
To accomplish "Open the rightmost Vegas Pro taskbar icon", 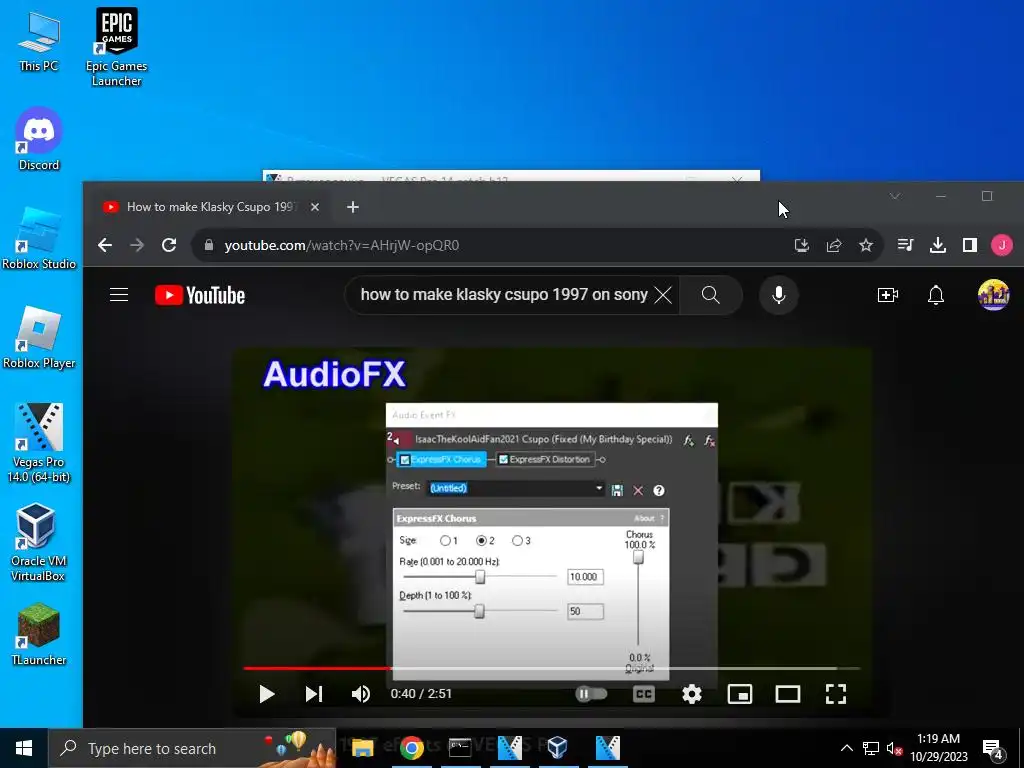I will click(x=607, y=748).
